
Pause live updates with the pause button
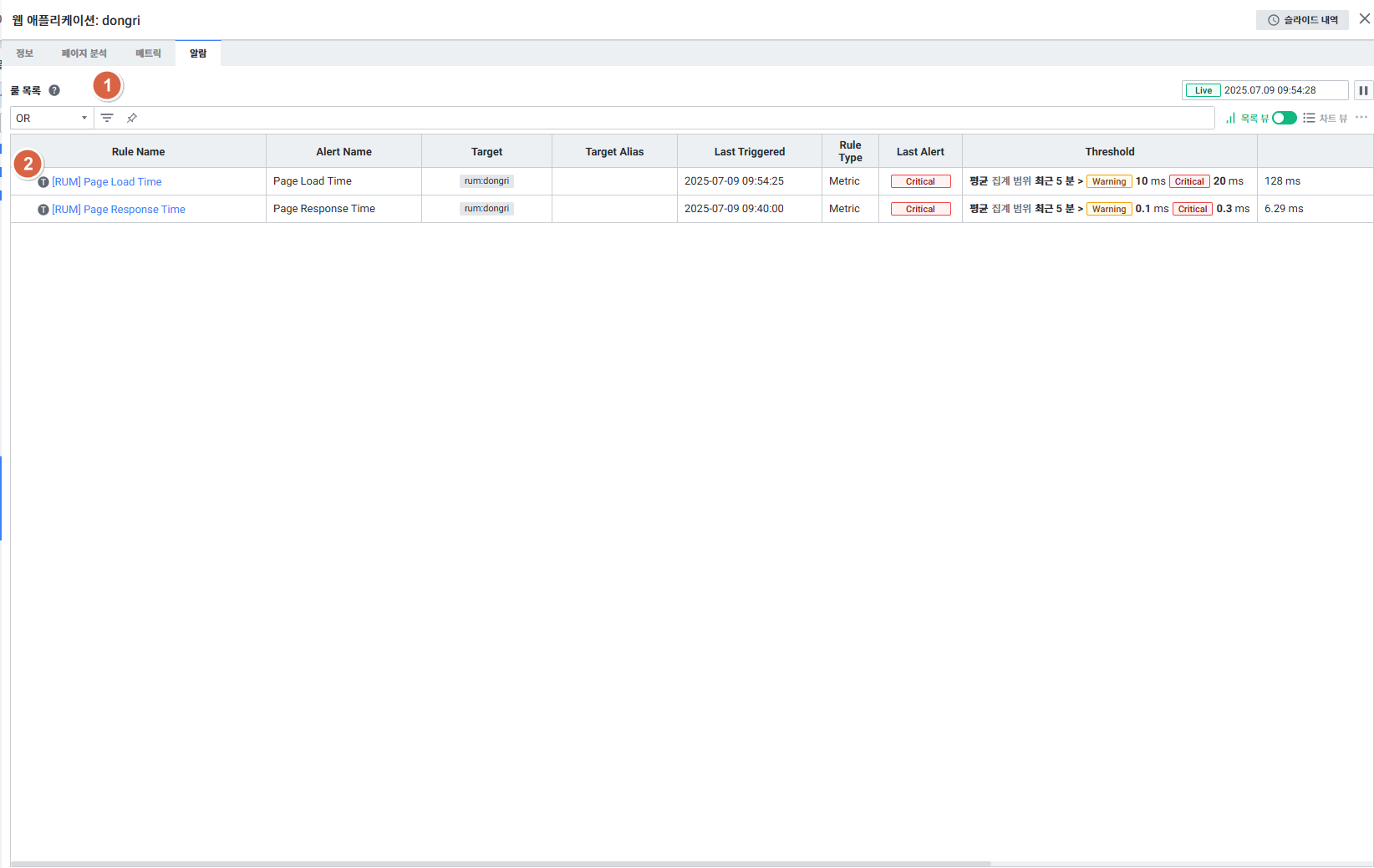pos(1363,90)
